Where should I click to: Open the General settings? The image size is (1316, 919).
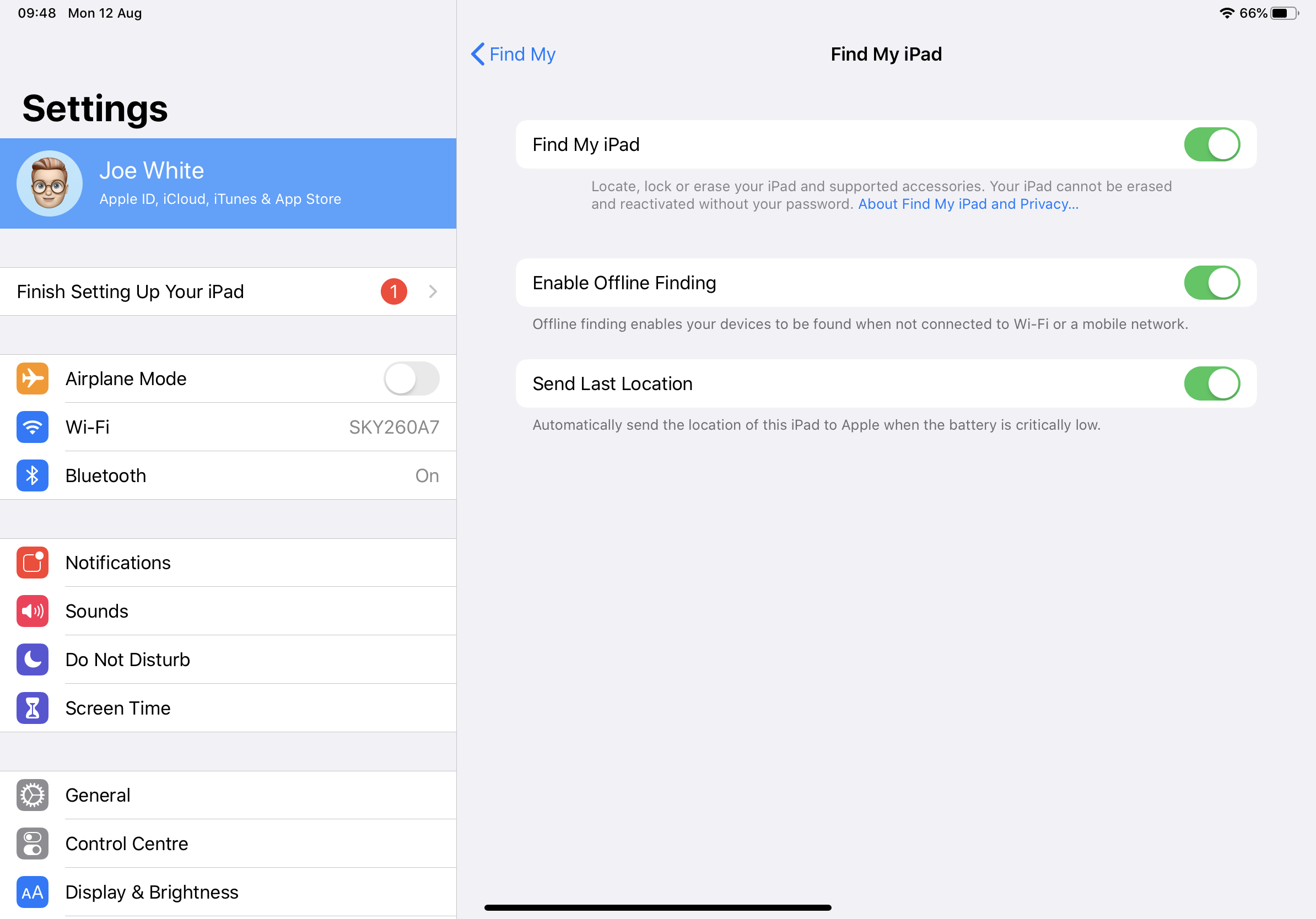228,795
